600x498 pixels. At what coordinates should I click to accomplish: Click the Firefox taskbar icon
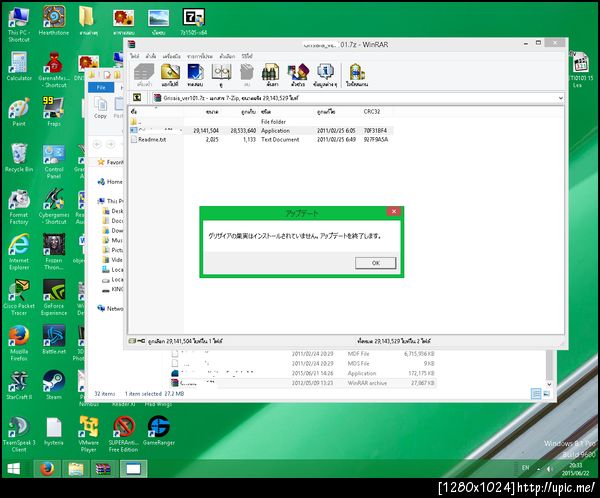[x=47, y=469]
